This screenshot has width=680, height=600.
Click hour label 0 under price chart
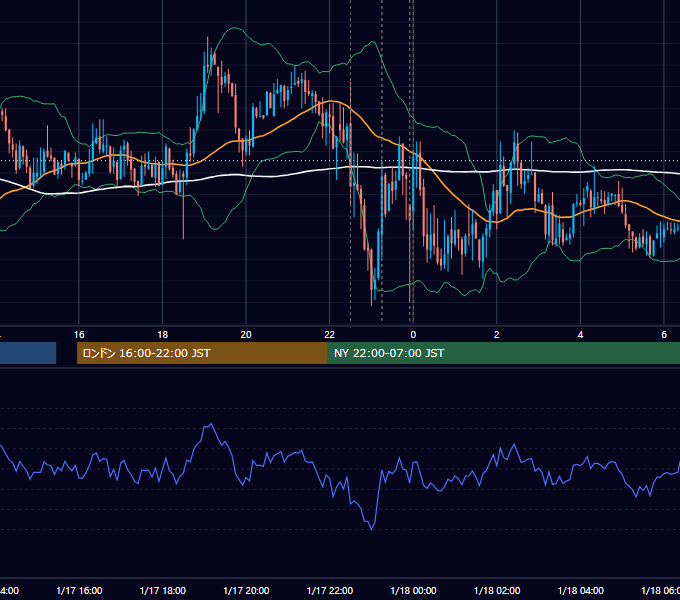(413, 335)
